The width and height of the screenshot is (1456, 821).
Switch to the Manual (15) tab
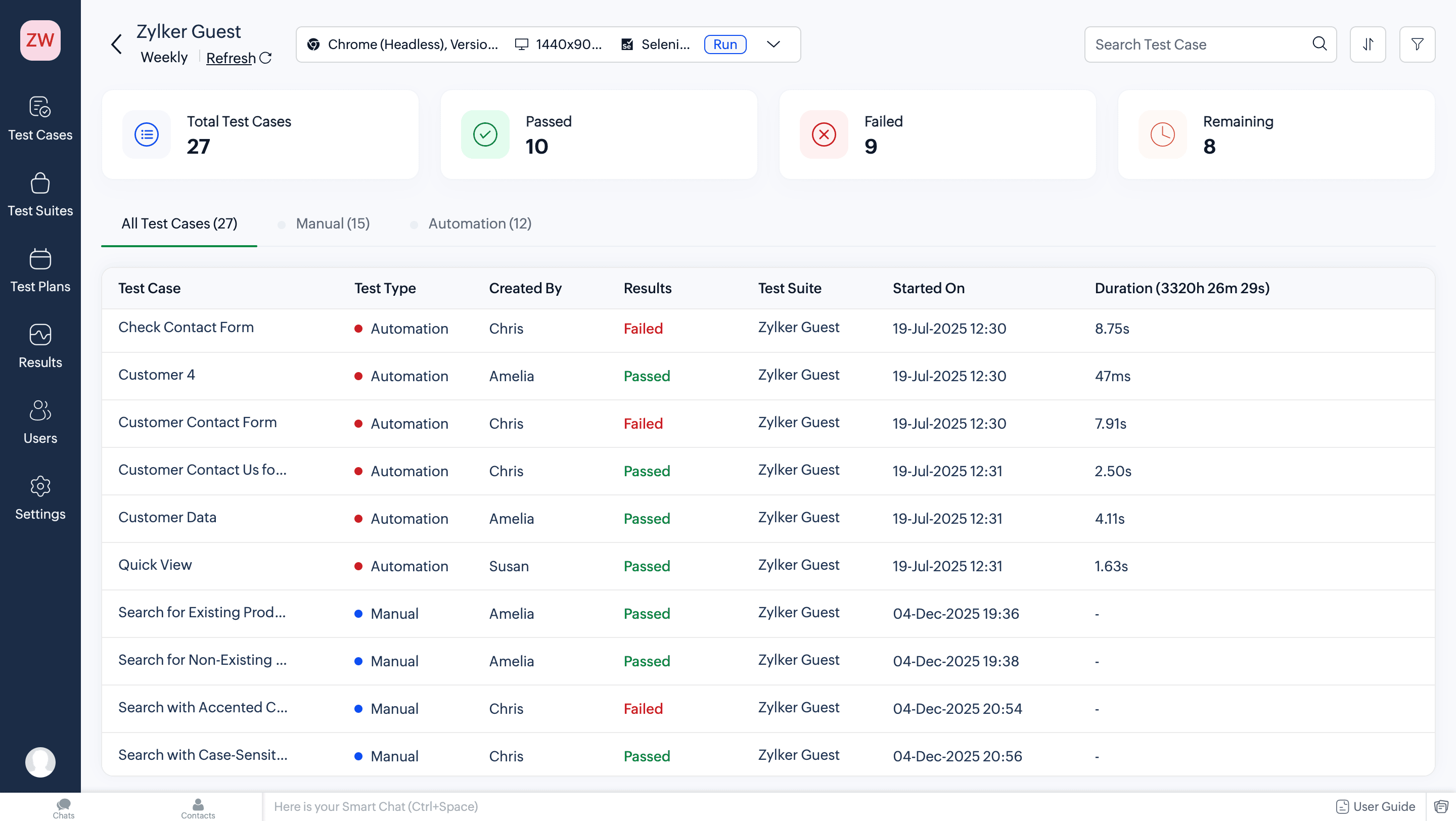pos(332,224)
